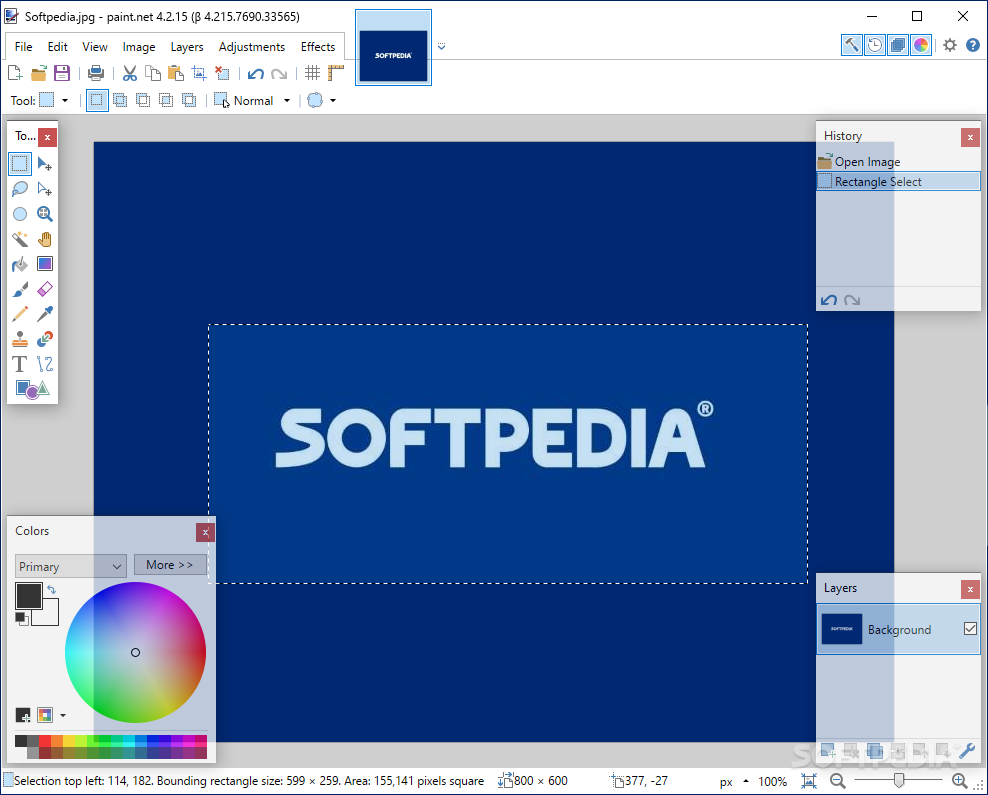Image resolution: width=988 pixels, height=795 pixels.
Task: Toggle the History window button top right
Action: (x=875, y=45)
